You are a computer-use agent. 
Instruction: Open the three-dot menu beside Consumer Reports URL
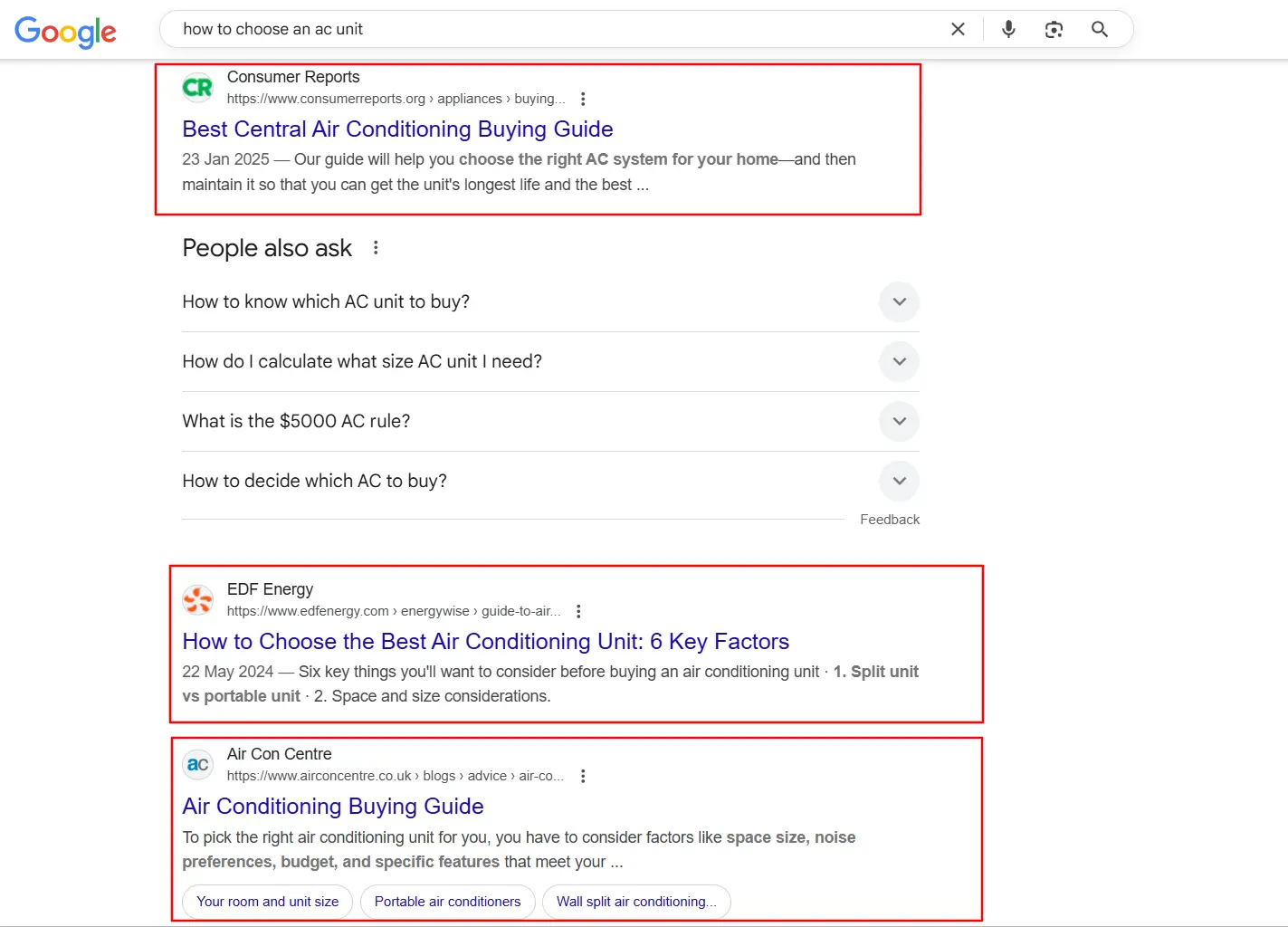coord(583,99)
